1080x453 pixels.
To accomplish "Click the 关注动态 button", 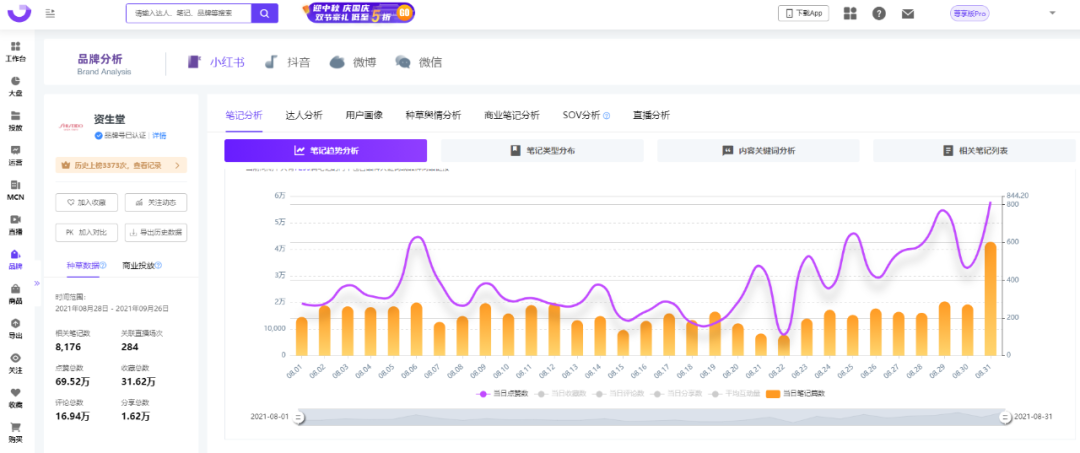I will click(156, 202).
